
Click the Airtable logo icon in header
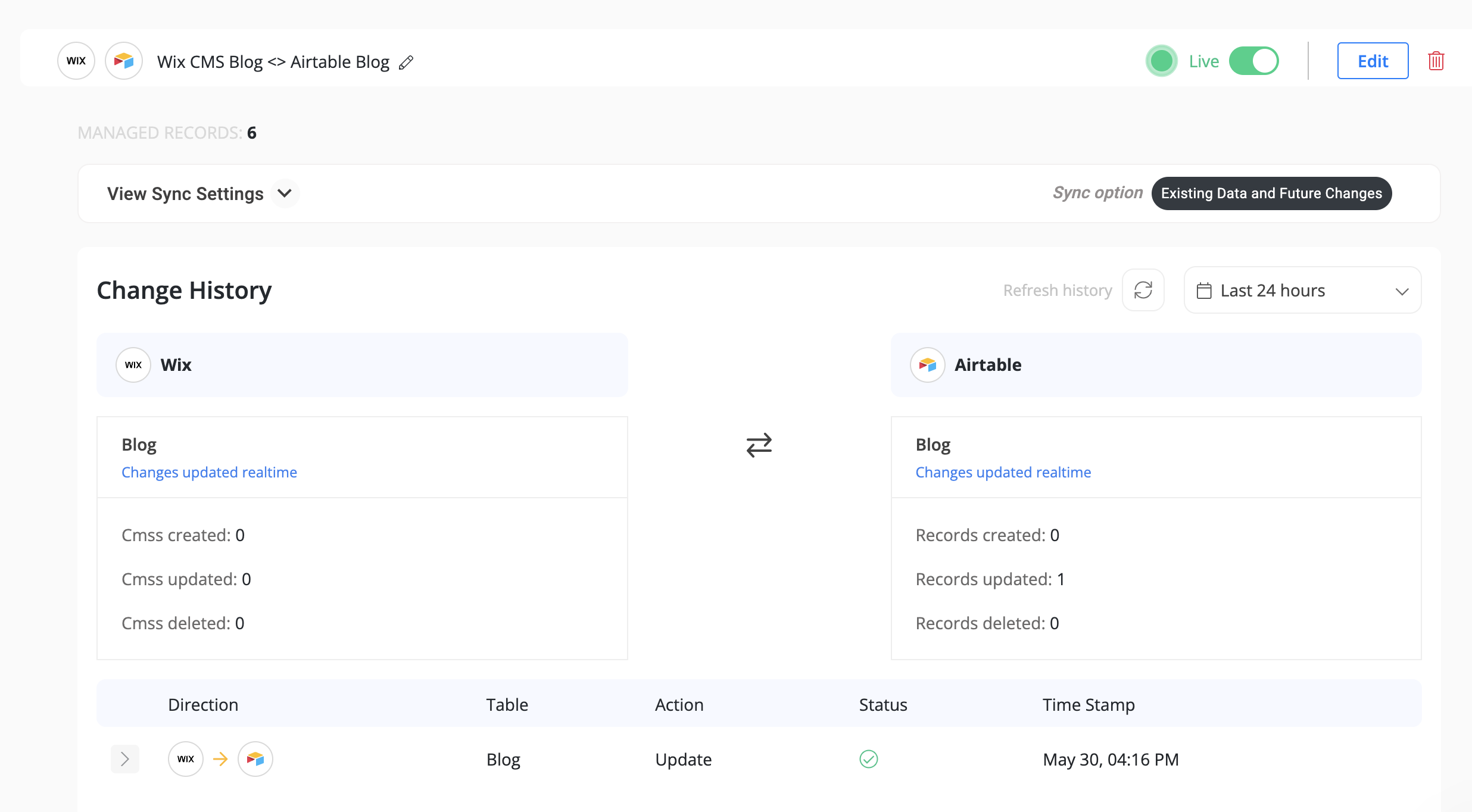[124, 61]
